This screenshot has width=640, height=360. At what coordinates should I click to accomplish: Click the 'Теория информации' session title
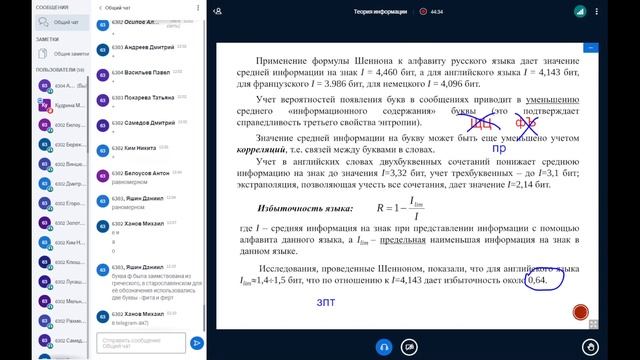380,12
